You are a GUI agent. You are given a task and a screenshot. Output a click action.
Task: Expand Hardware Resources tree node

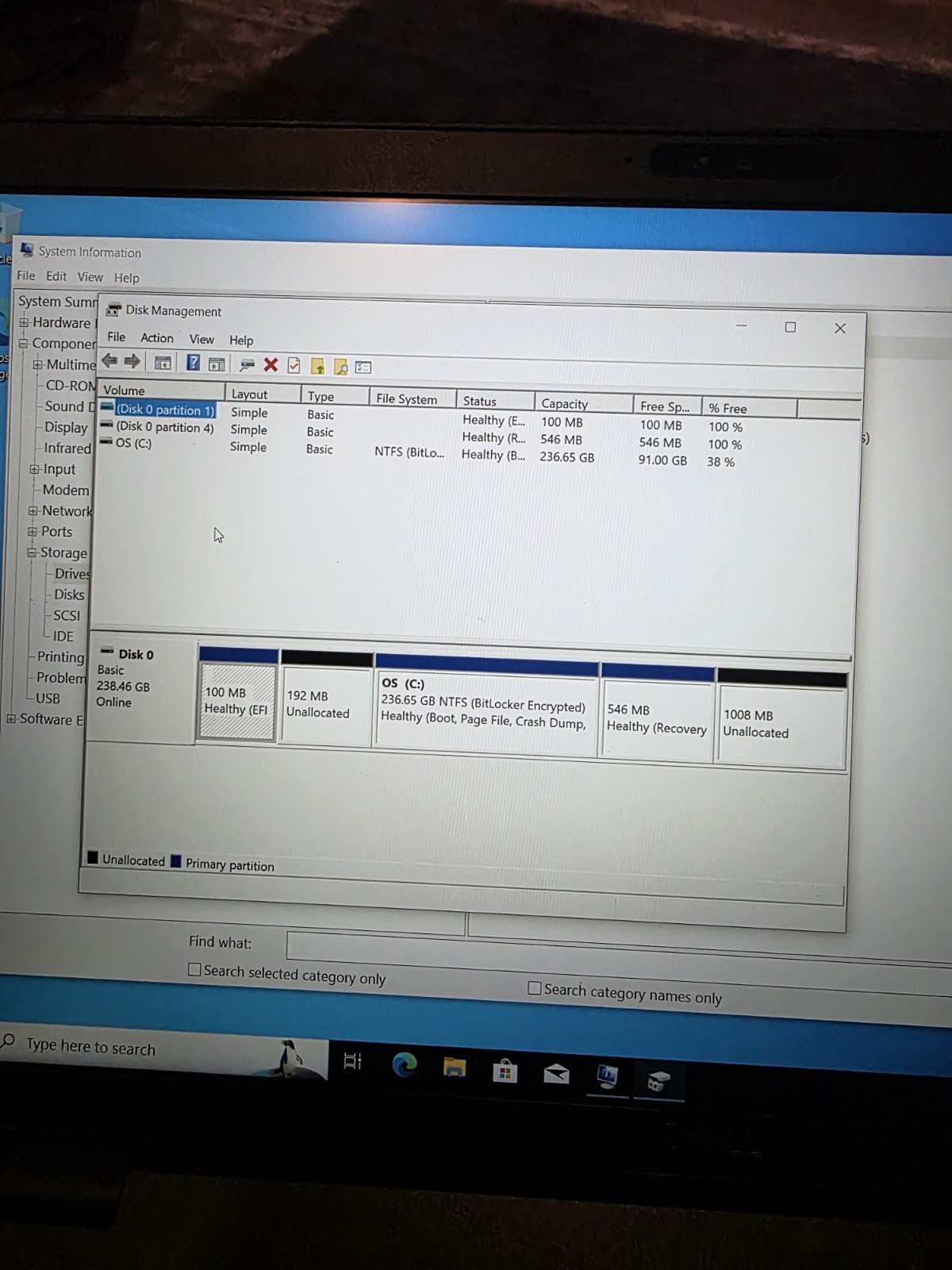25,322
